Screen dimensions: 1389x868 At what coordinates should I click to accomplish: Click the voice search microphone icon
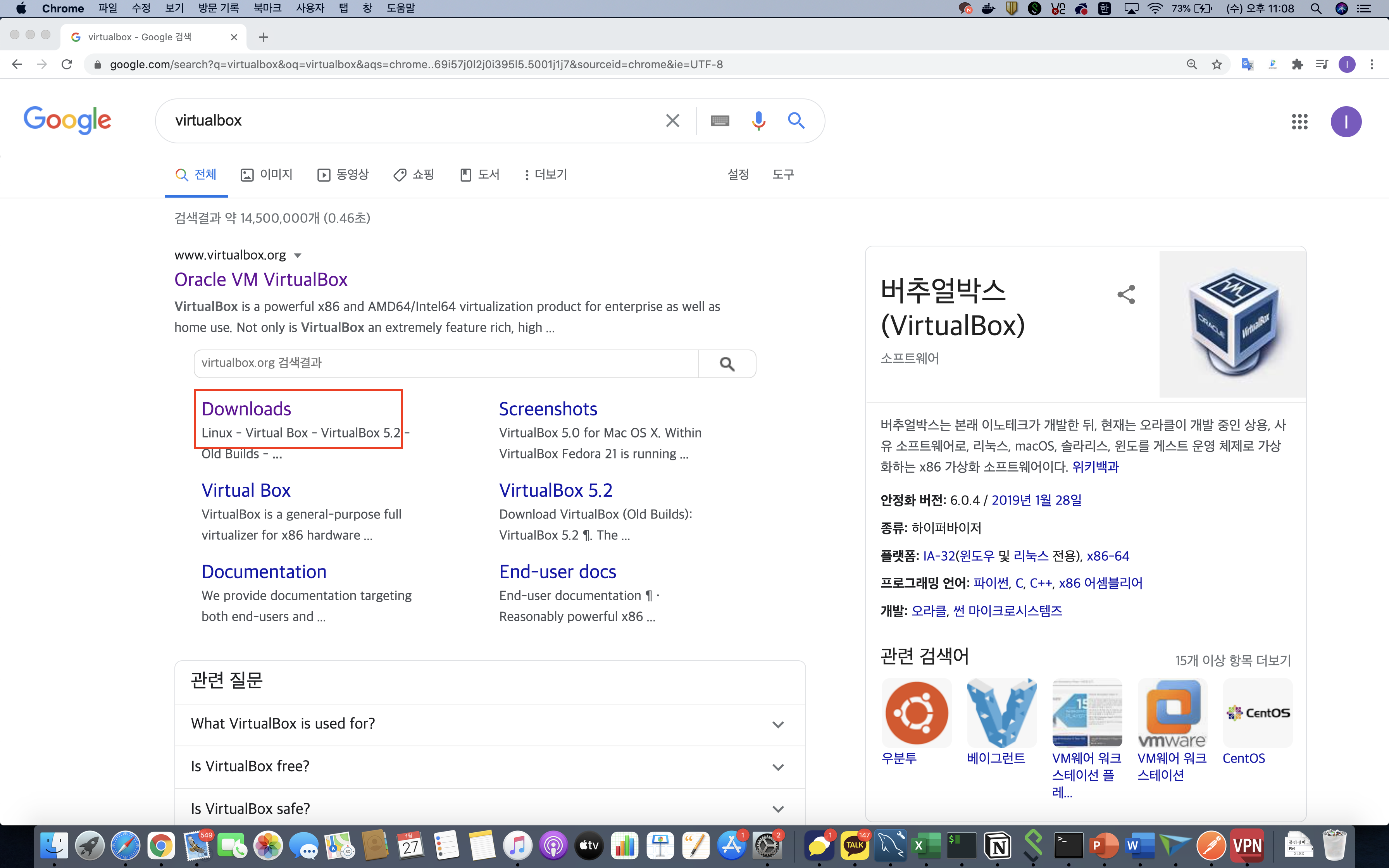click(758, 121)
